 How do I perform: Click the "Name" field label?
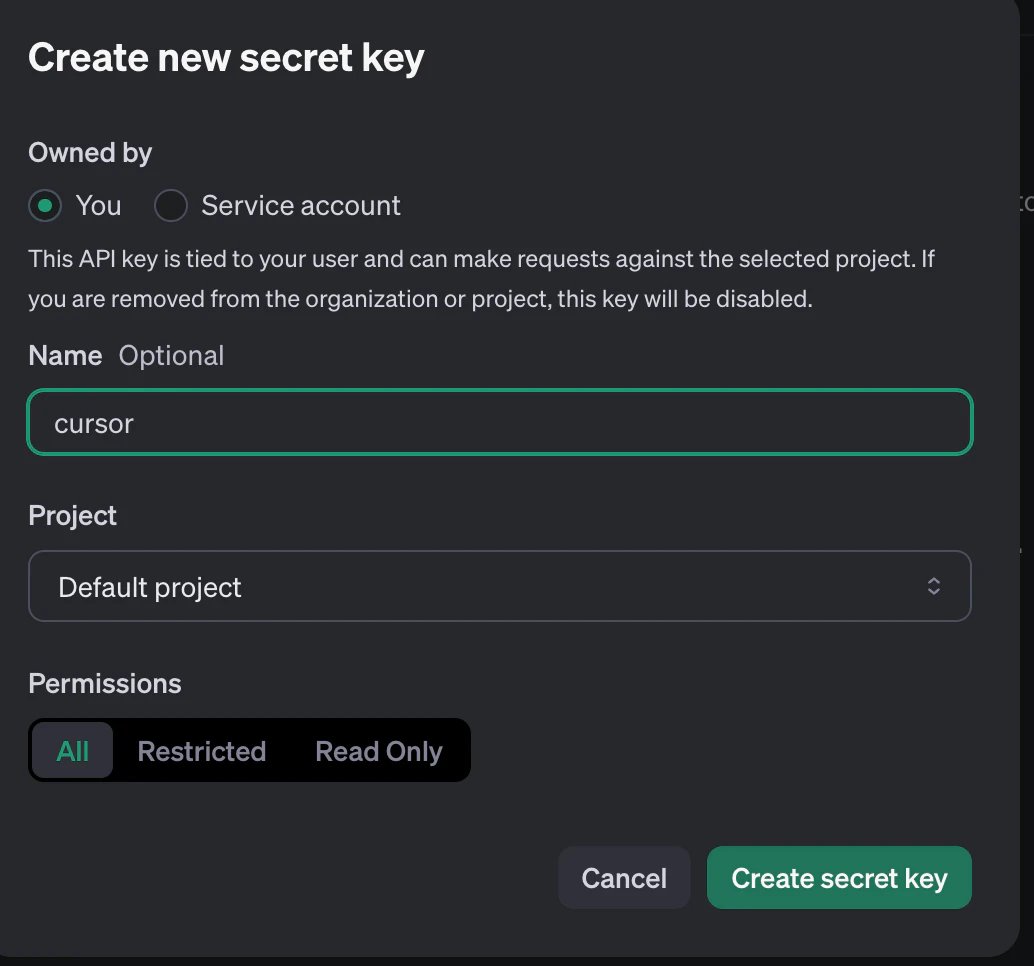[65, 356]
